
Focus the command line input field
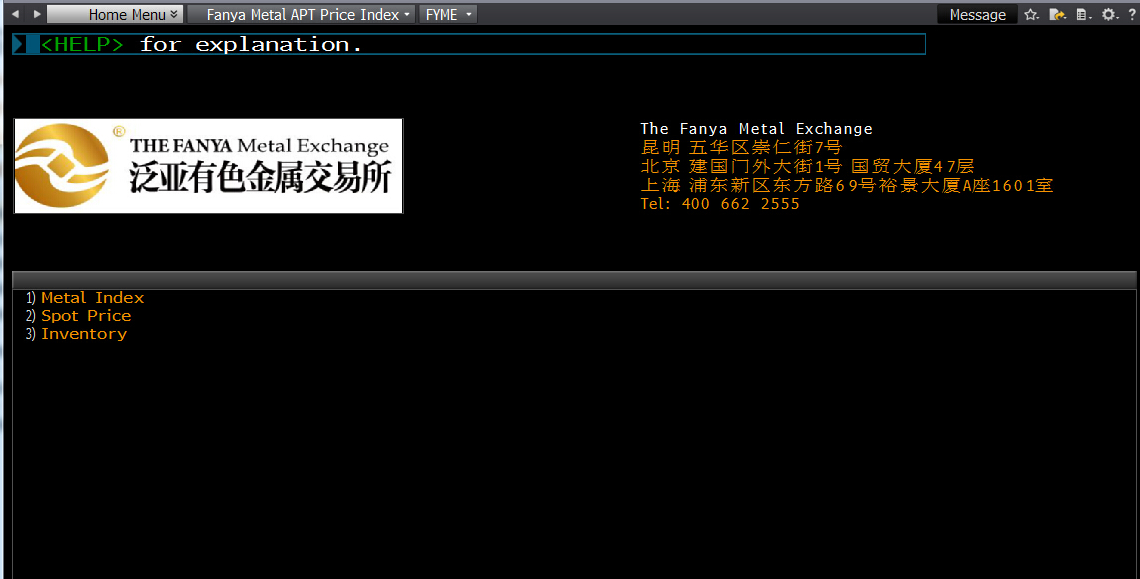pyautogui.click(x=469, y=44)
